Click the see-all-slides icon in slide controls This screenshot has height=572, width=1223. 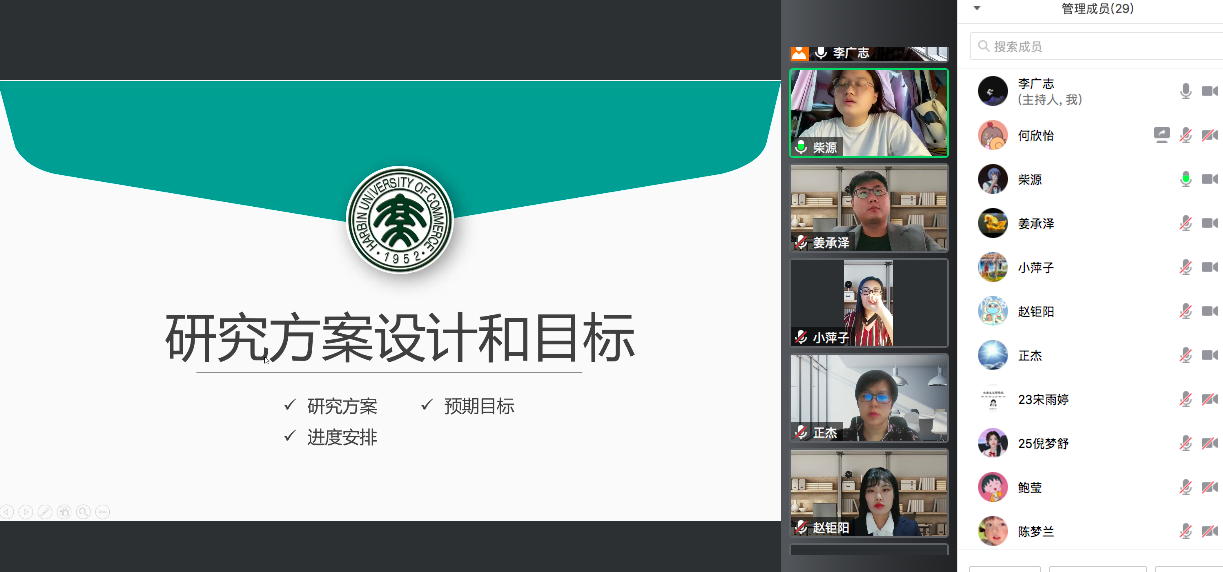pos(64,512)
